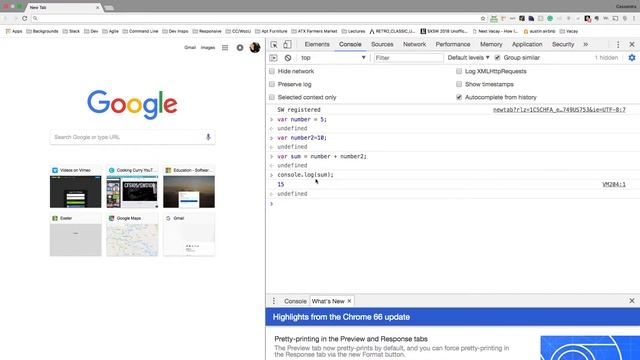Open the Google apps grid icon
640x360 pixels.
pyautogui.click(x=225, y=48)
